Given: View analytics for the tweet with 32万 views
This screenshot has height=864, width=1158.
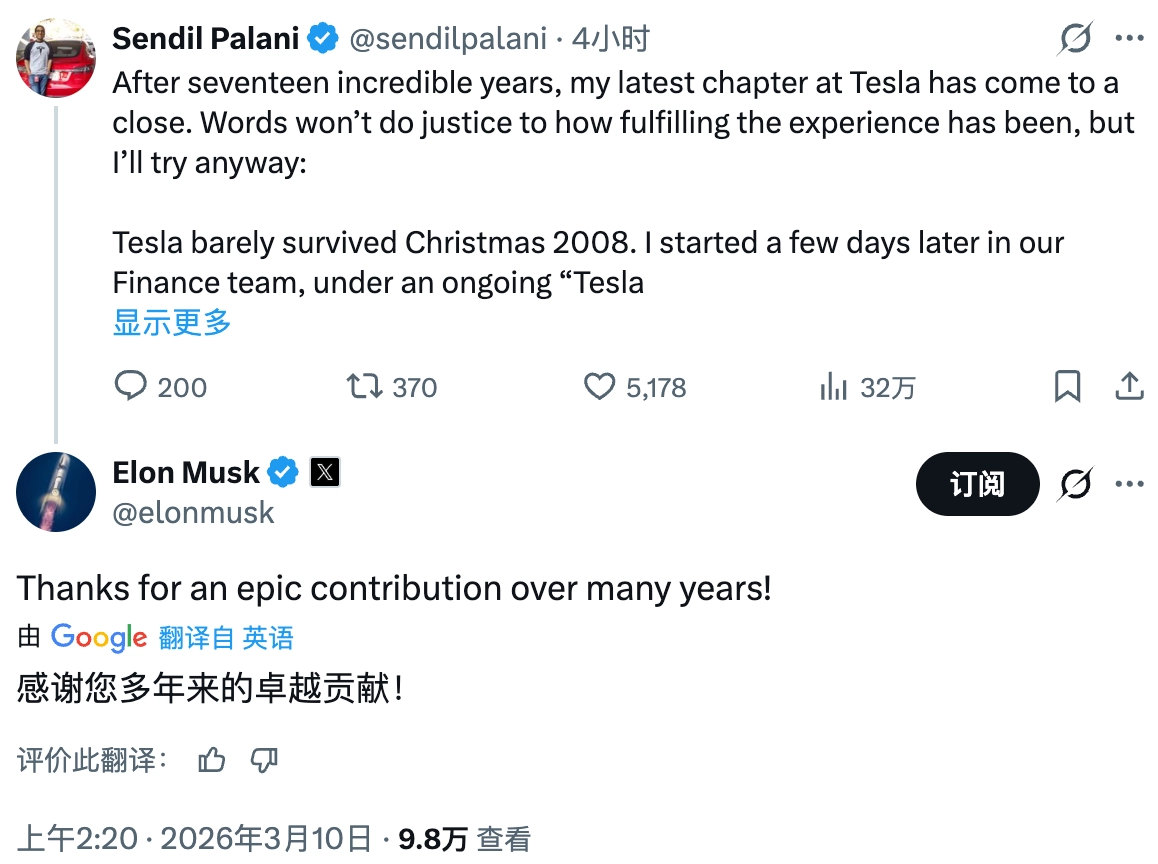Looking at the screenshot, I should (838, 387).
